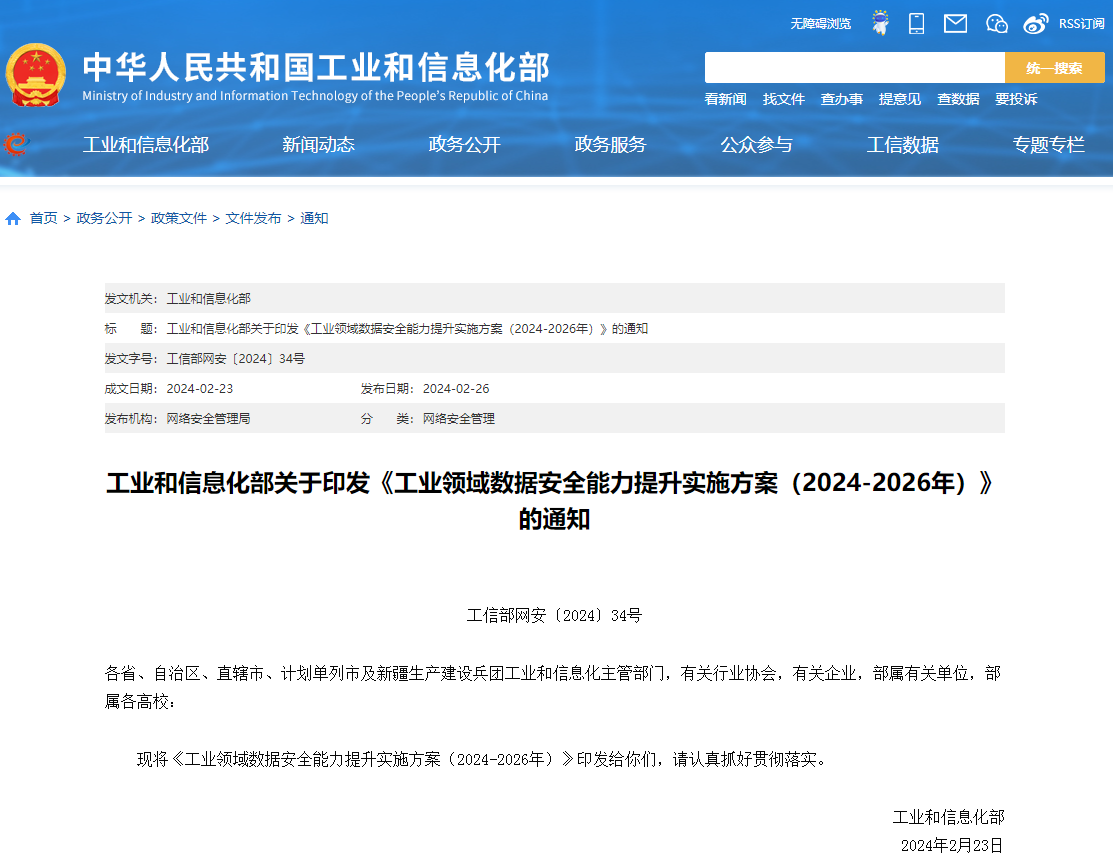Open 公众参与 navigation menu
Viewport: 1113px width, 857px height.
tap(757, 145)
